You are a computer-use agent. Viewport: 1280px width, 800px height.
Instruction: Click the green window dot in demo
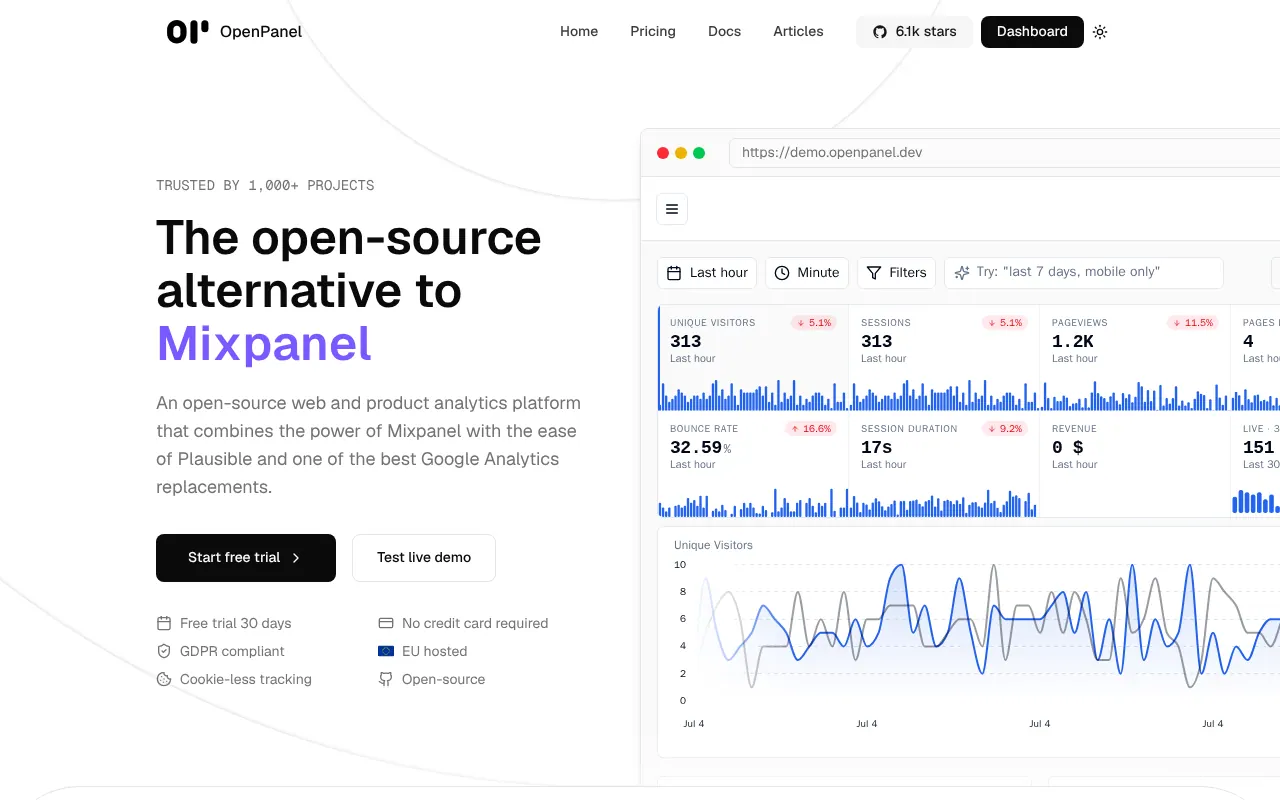click(x=699, y=153)
